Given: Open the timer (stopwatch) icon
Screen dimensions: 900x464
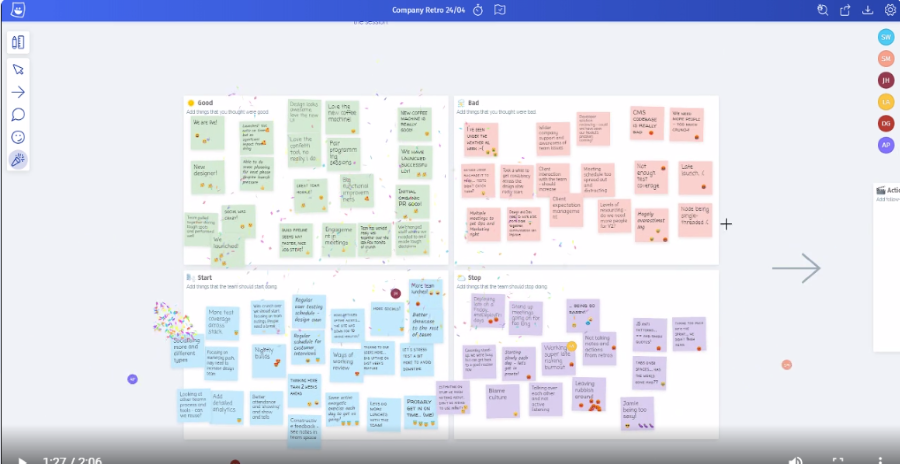Looking at the screenshot, I should [x=478, y=10].
